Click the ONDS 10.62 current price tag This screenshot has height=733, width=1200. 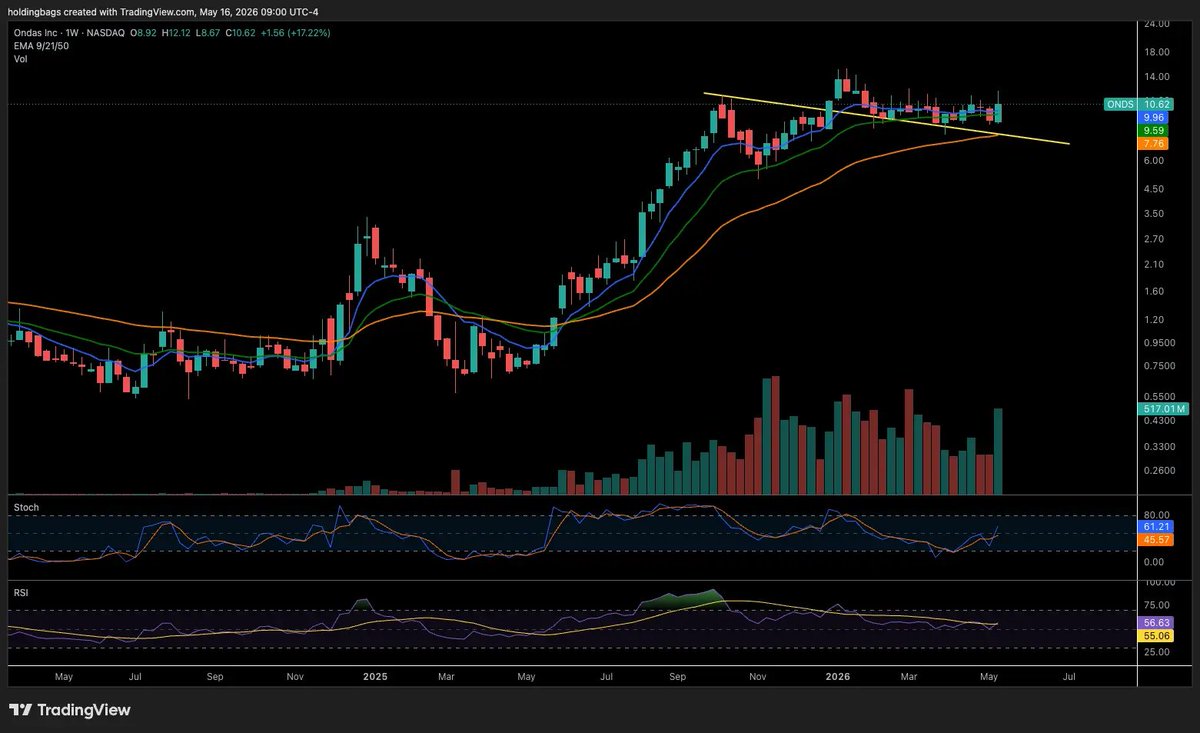[1136, 103]
